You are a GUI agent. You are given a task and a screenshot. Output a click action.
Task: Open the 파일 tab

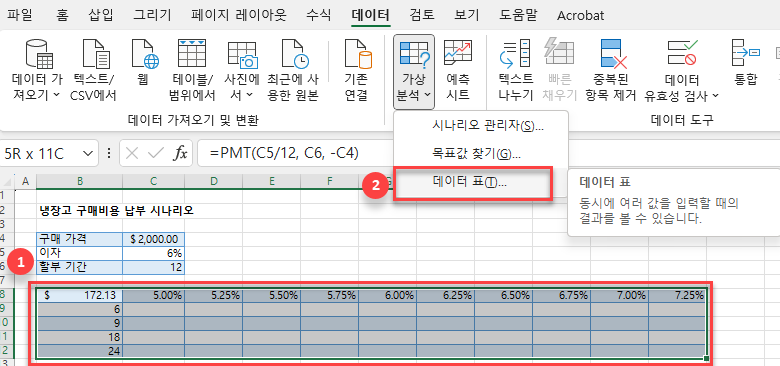[x=20, y=15]
